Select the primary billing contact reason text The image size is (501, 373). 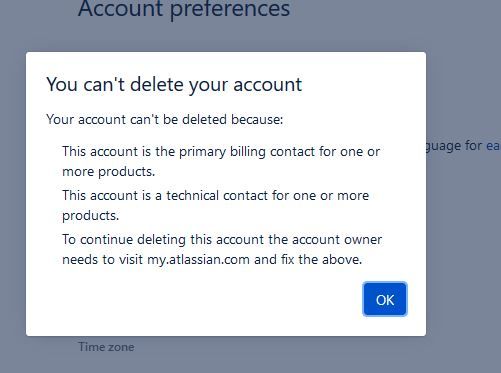click(x=221, y=161)
